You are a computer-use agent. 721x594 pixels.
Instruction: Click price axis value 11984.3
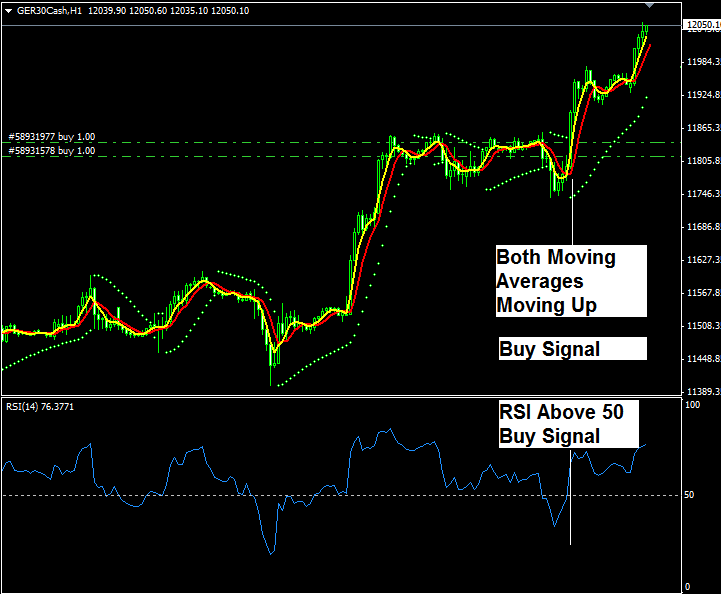[704, 62]
